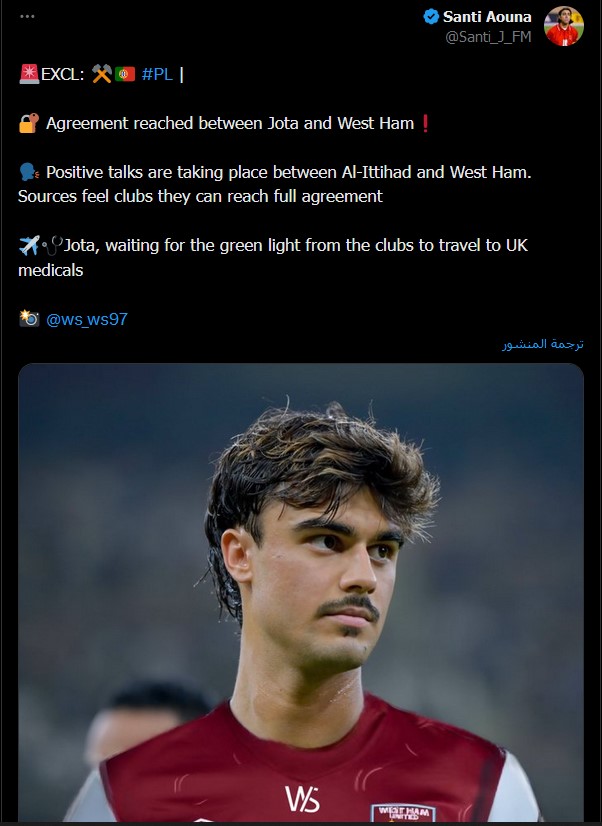Click the speaking head emoji
Screen dimensions: 602x826
coord(29,172)
